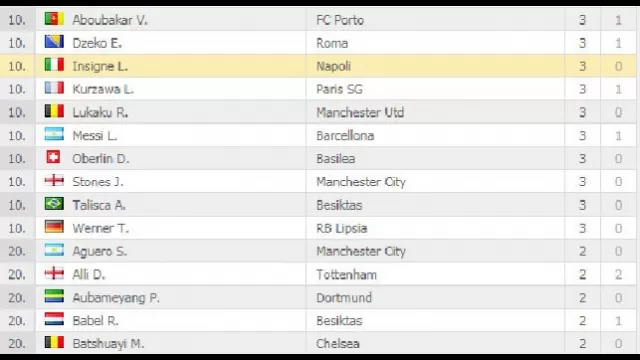
Task: Open the Tottenham team link
Action: 347,274
